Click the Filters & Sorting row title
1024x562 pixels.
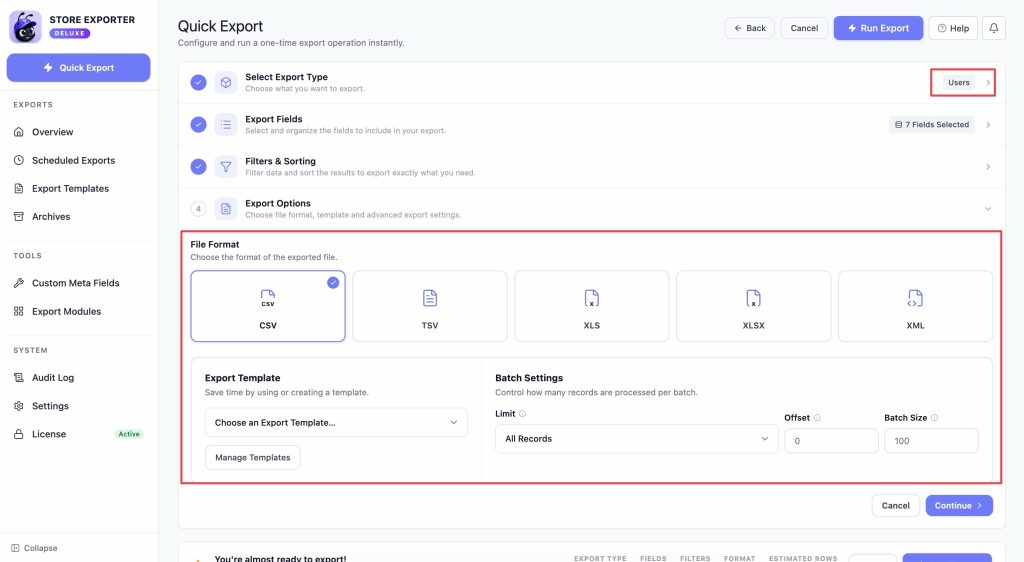(280, 161)
